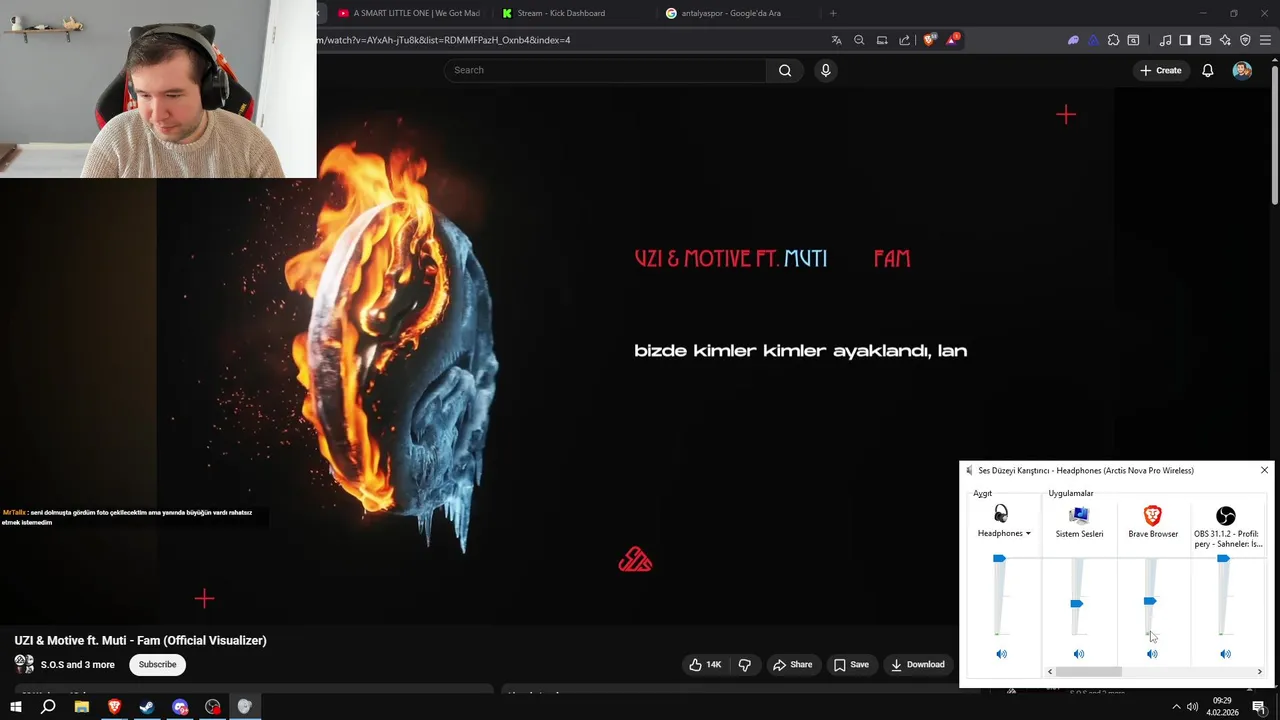Image resolution: width=1280 pixels, height=720 pixels.
Task: Mute the OBS 31.1.2 application volume
Action: (x=1225, y=654)
